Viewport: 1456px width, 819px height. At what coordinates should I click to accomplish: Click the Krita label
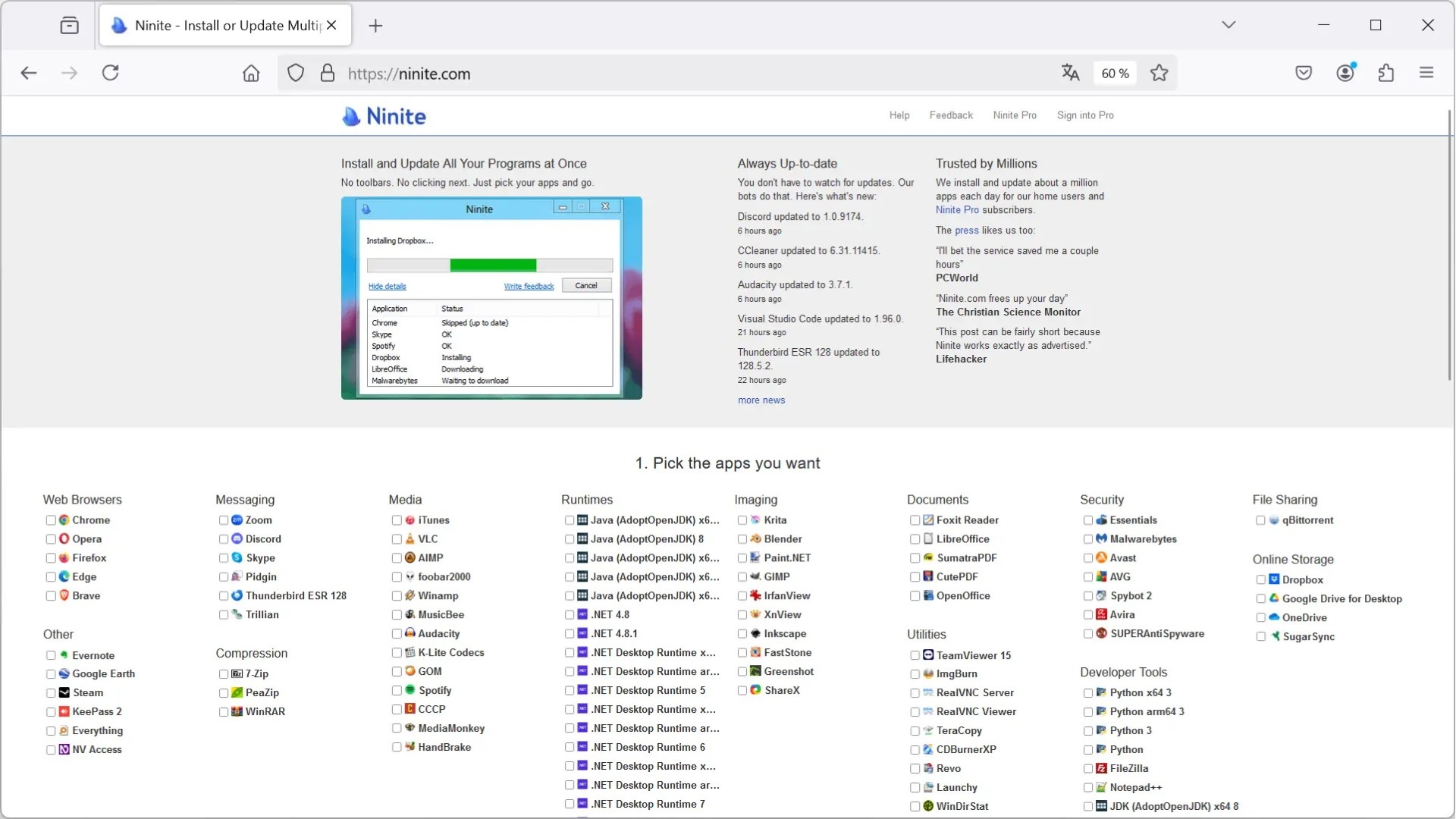pyautogui.click(x=775, y=520)
